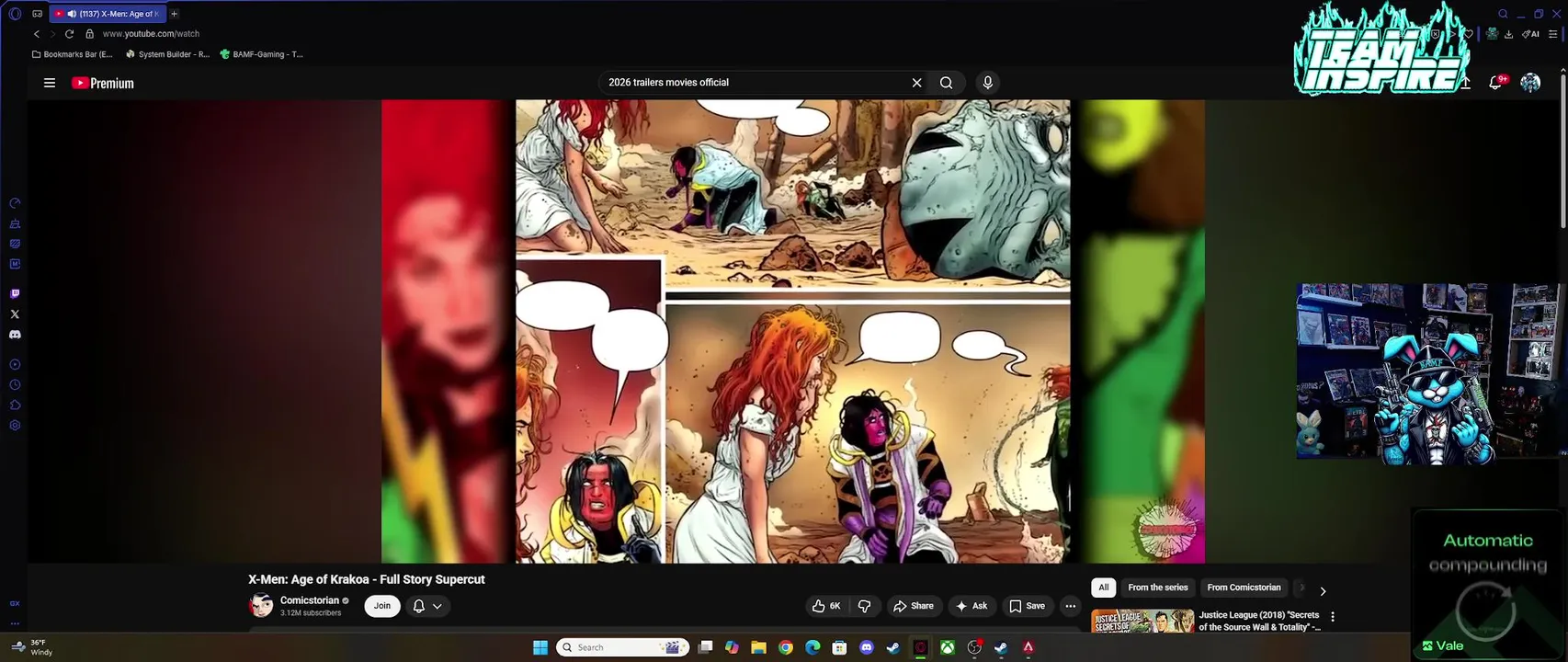Open the sidebar three-dots more options
Image resolution: width=1568 pixels, height=662 pixels.
click(x=15, y=623)
